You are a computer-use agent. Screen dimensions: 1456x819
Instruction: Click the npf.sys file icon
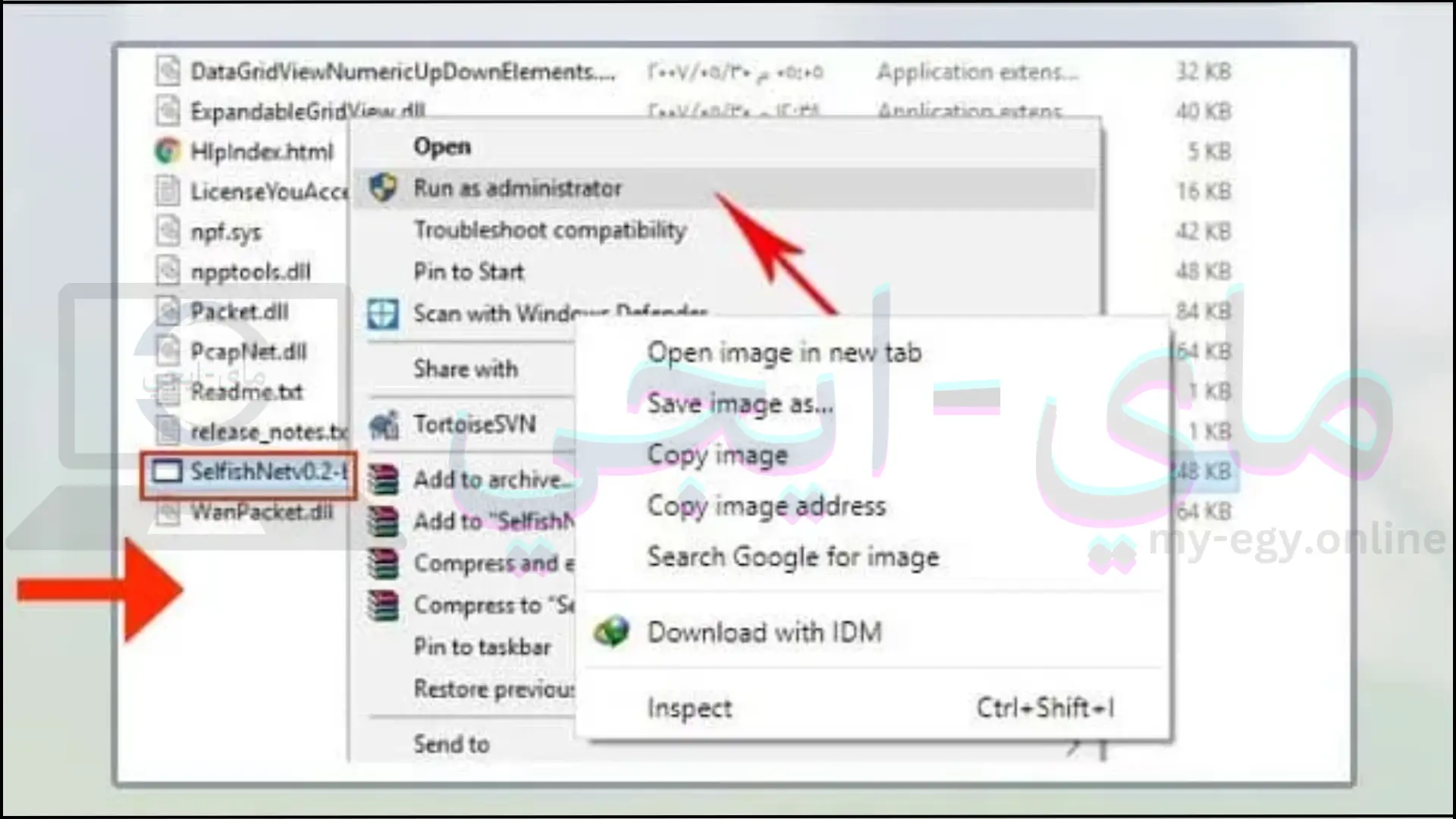tap(168, 231)
